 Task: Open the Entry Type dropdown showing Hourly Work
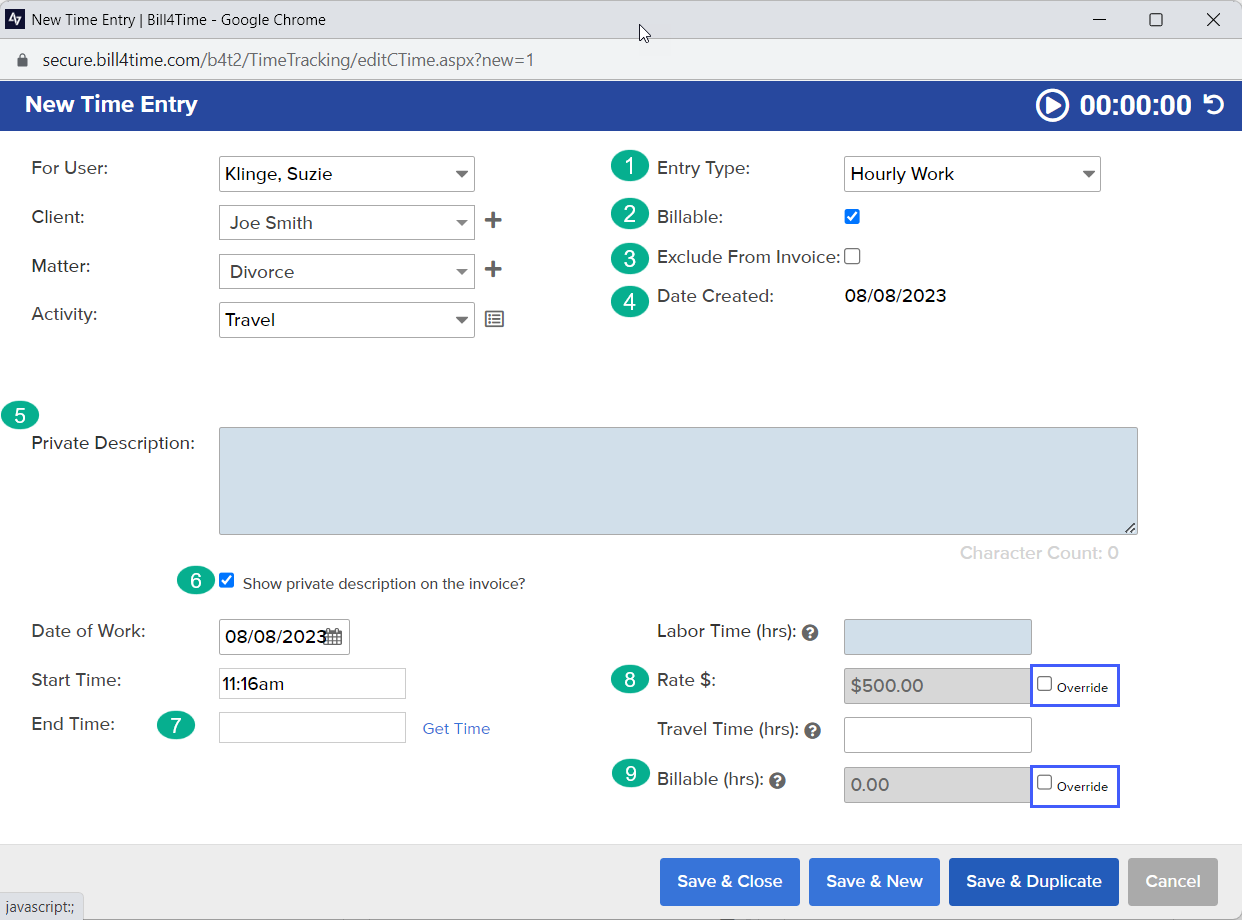click(x=972, y=174)
